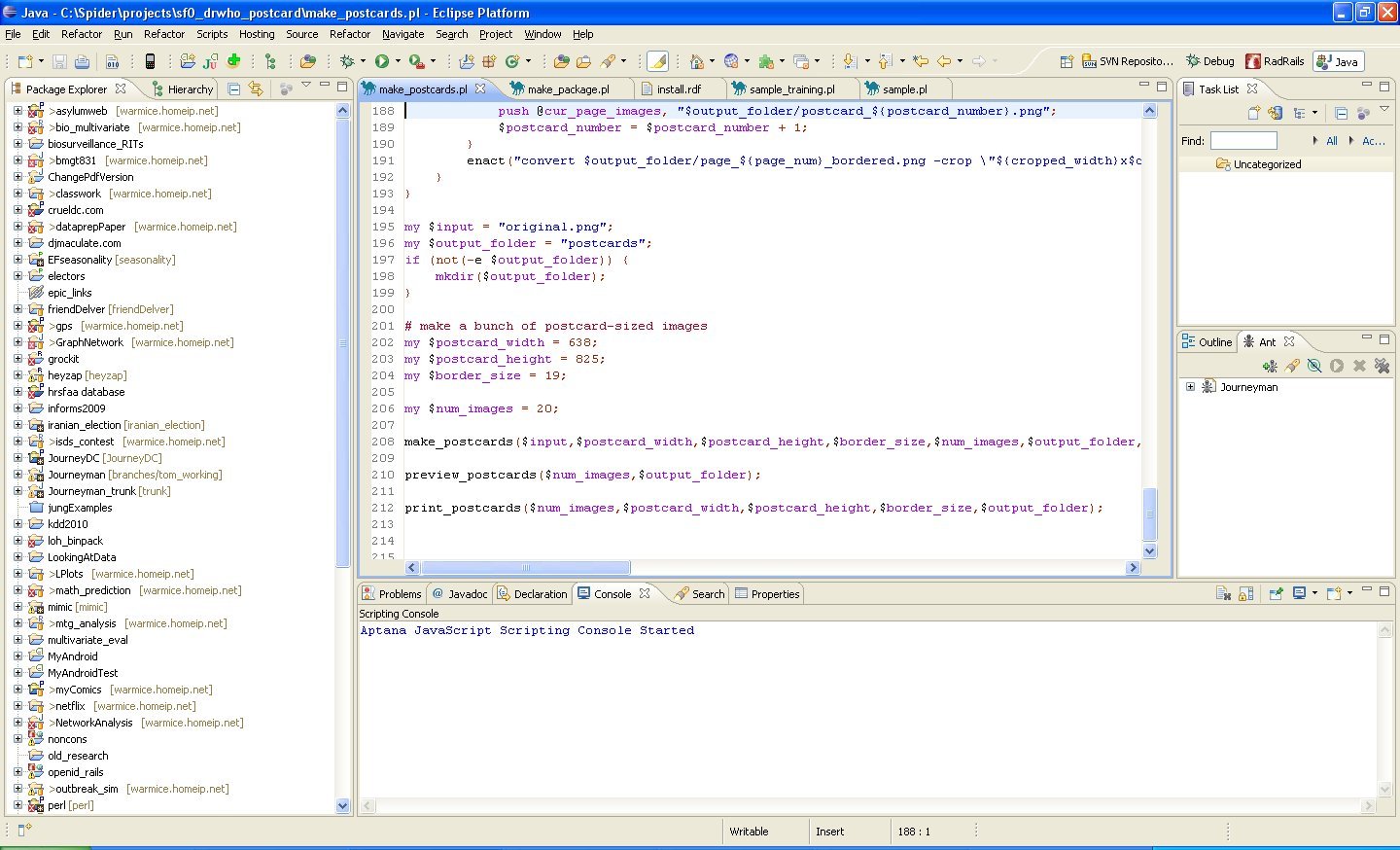Click Collapse All icon in Package Explorer
This screenshot has height=850, width=1400.
click(234, 89)
